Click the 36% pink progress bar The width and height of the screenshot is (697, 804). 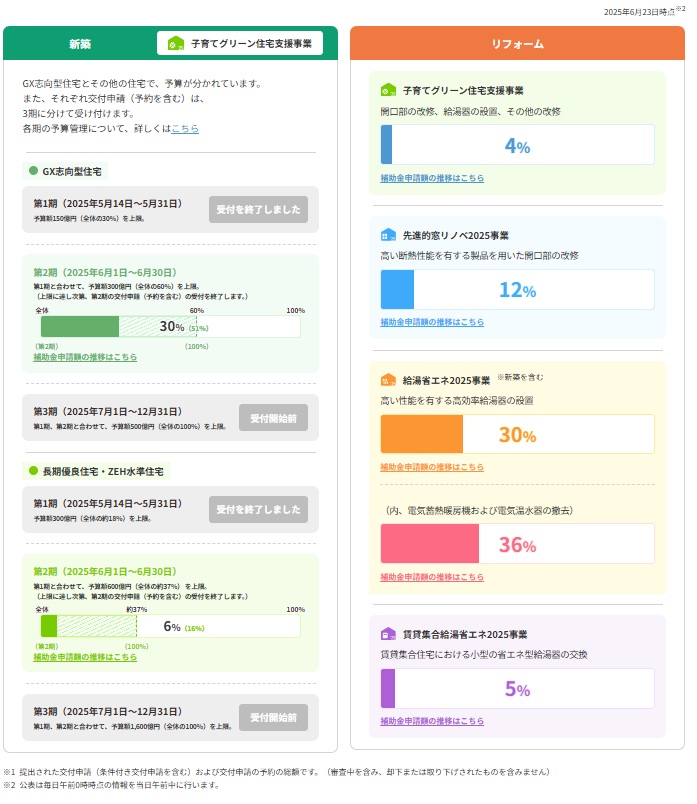coord(517,544)
